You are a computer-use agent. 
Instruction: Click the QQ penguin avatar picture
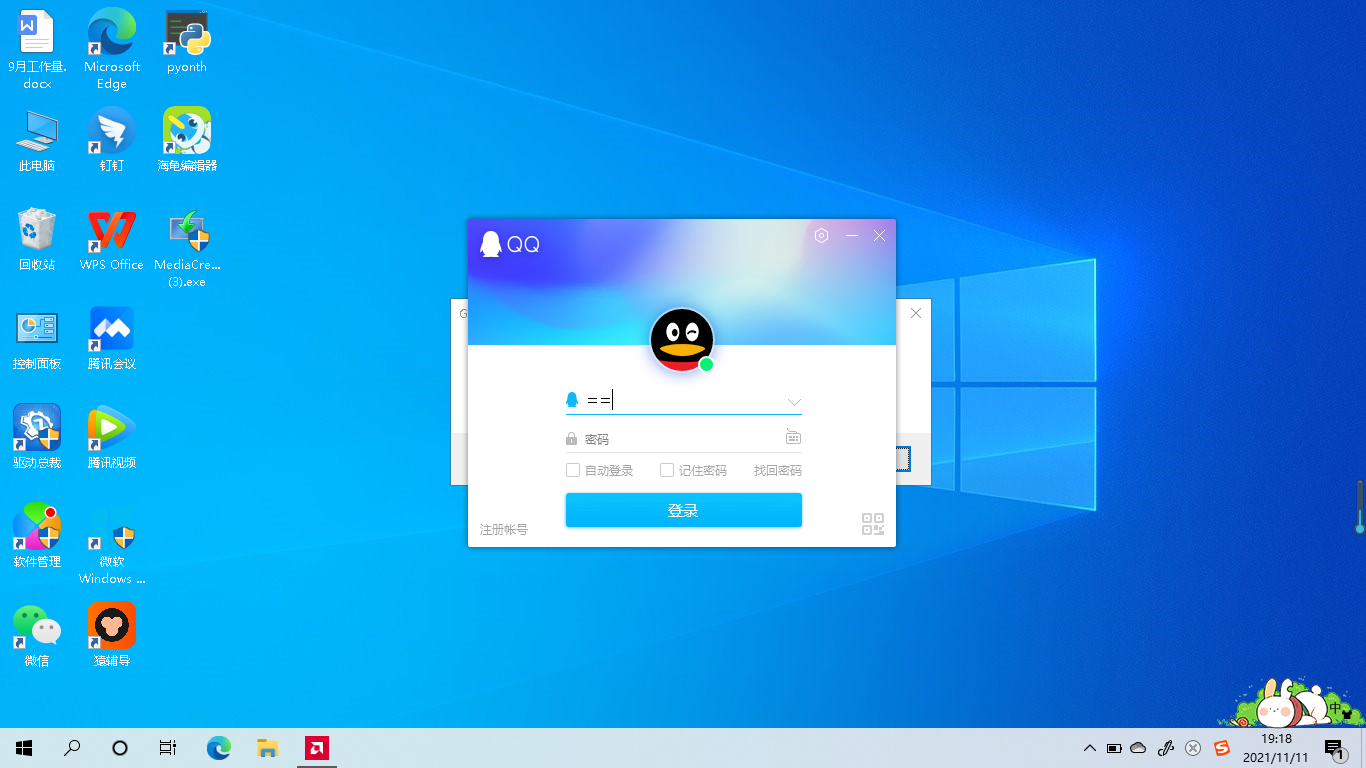682,340
